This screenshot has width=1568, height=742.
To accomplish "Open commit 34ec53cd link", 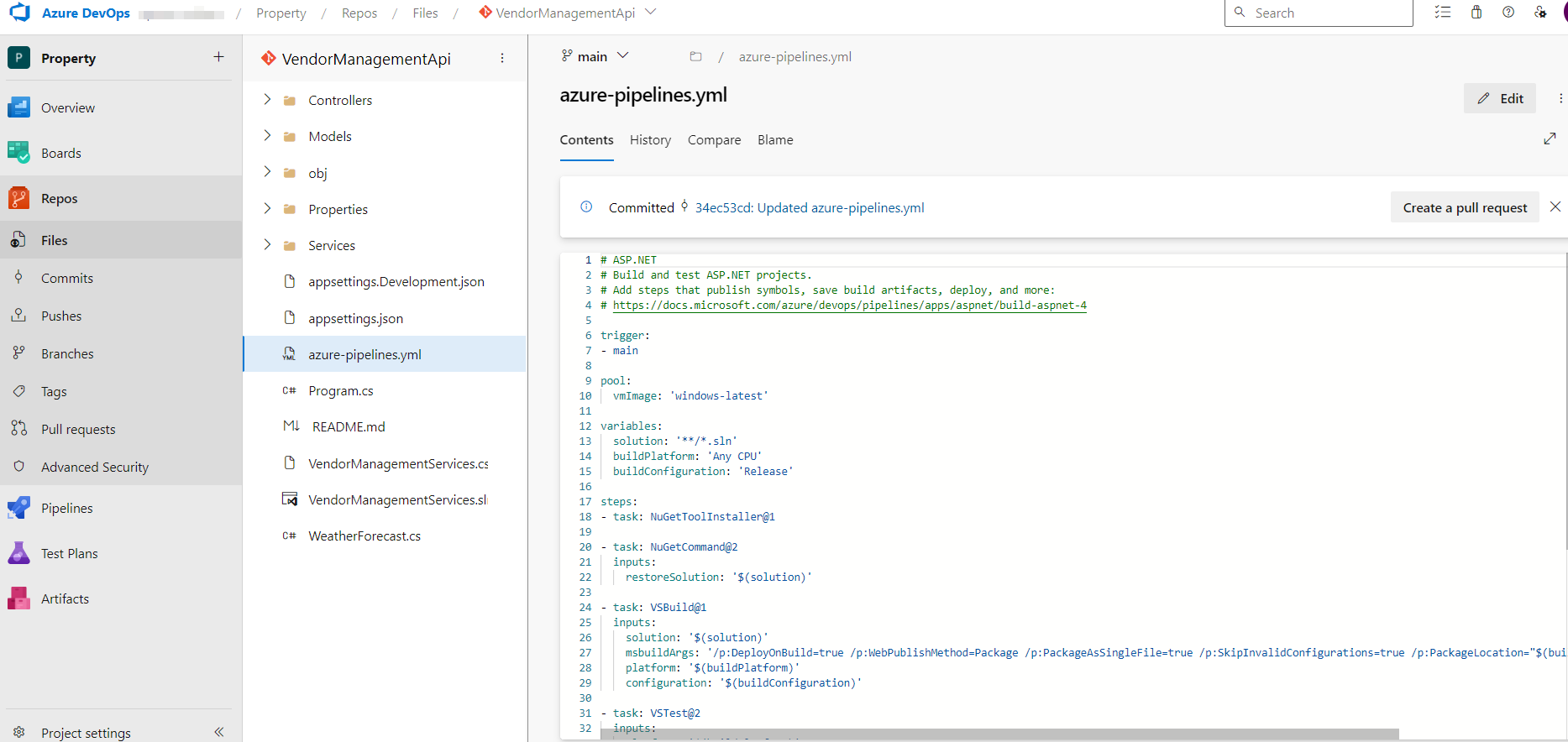I will 810,207.
